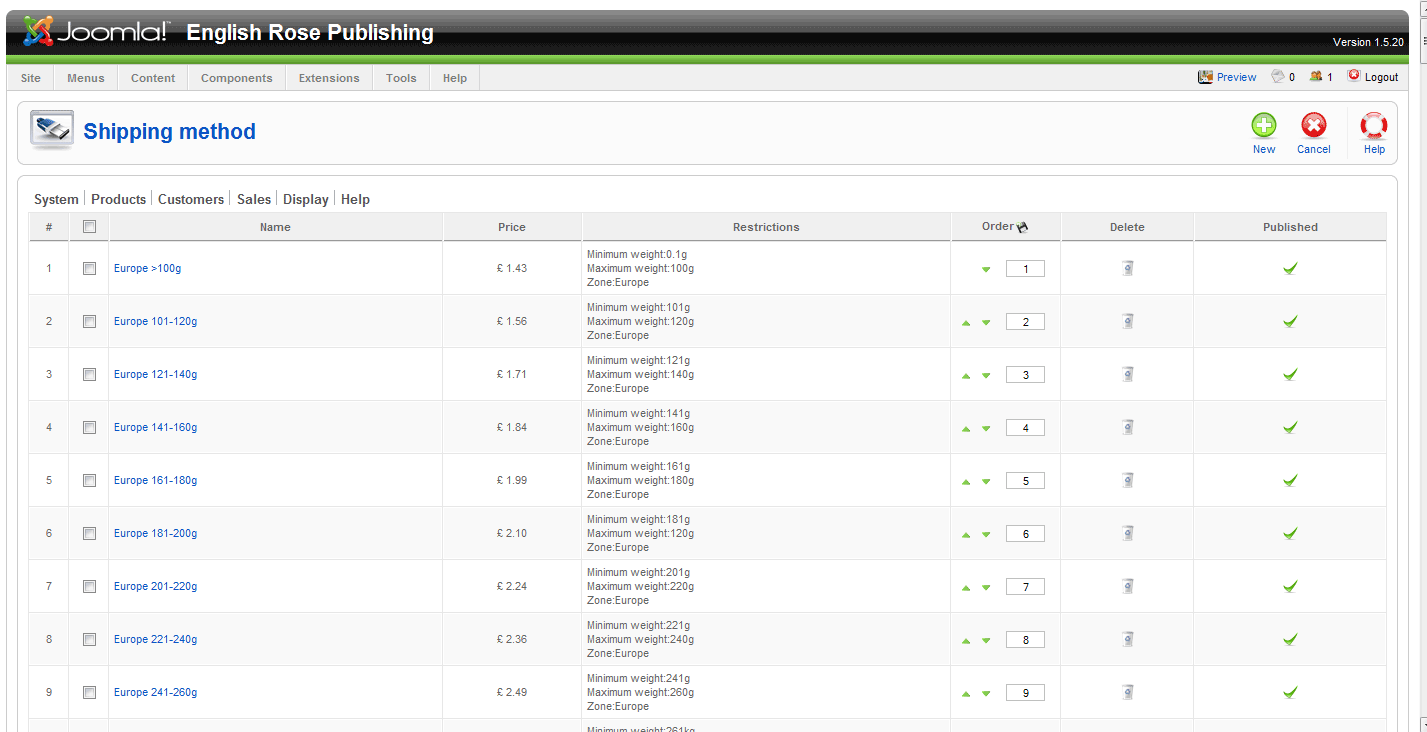Viewport: 1427px width, 732px height.
Task: Open the Components menu
Action: (237, 78)
